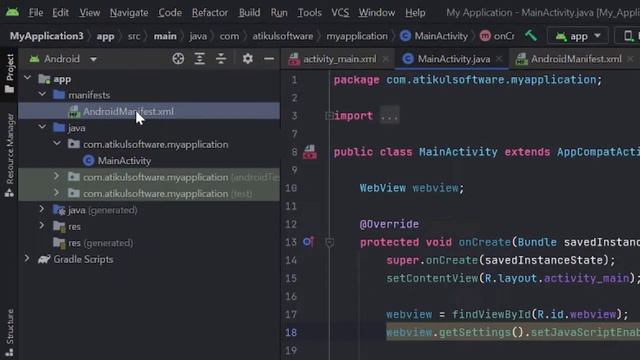Click the main breadcrumb
This screenshot has width=640, height=360.
165,36
